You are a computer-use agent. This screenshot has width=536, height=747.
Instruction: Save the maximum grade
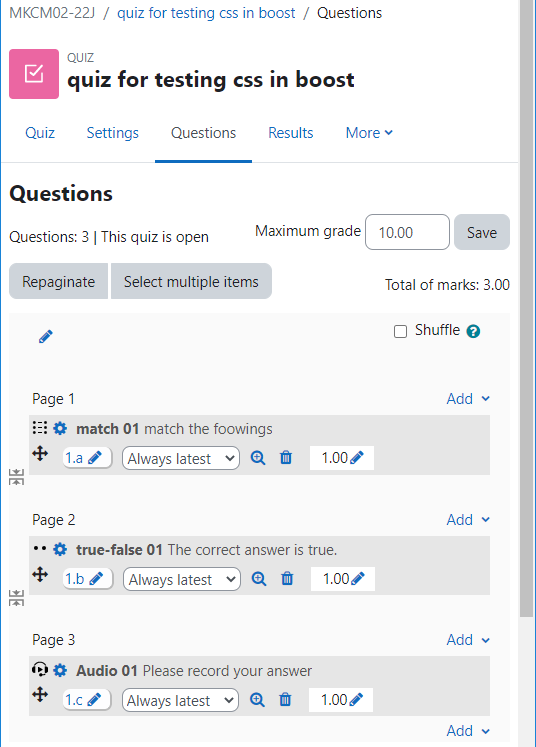point(482,232)
